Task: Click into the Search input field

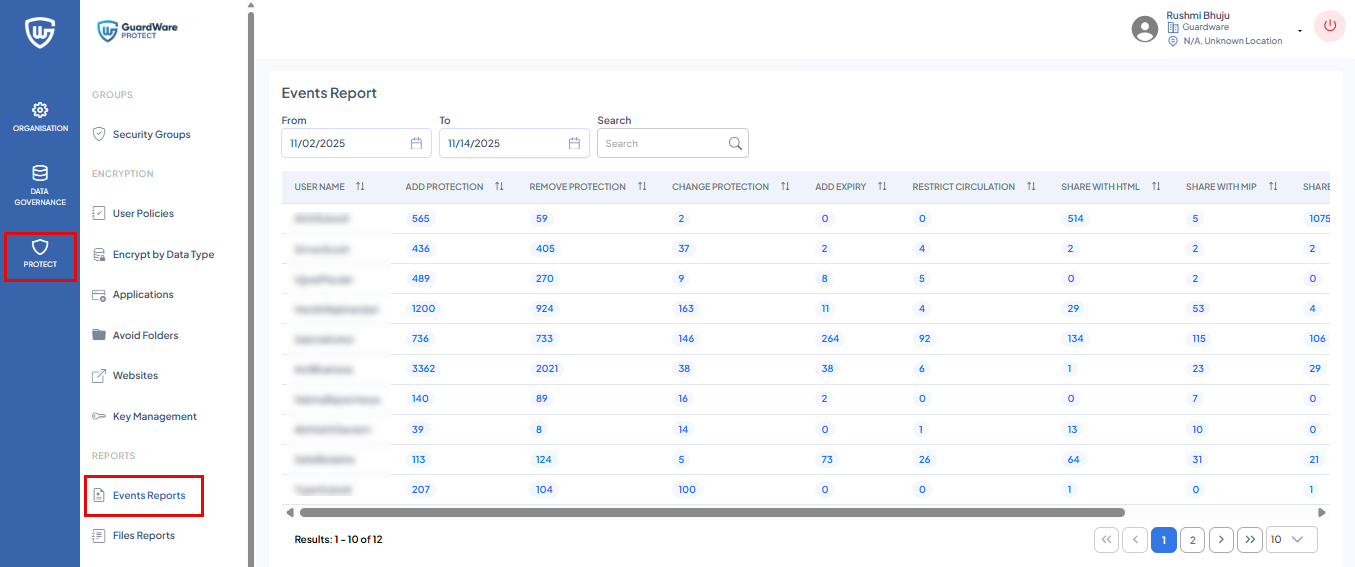Action: coord(660,143)
